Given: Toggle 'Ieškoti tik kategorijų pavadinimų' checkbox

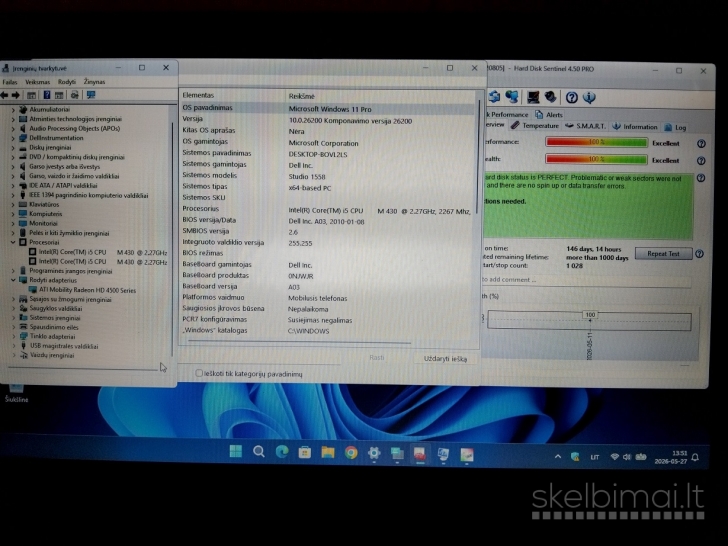Looking at the screenshot, I should click(199, 373).
